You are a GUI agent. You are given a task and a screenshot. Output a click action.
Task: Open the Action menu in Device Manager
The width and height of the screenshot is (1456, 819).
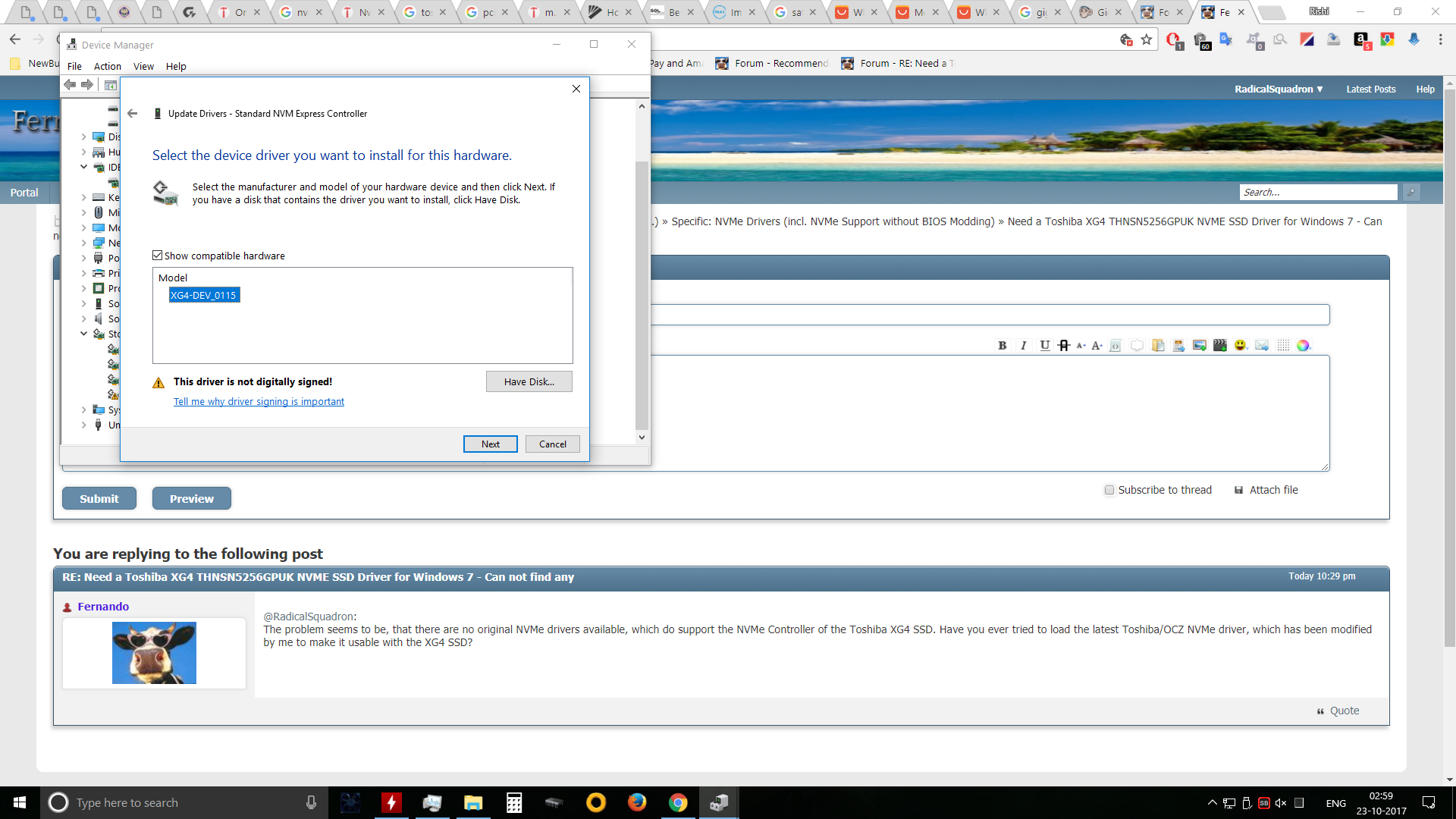(107, 66)
